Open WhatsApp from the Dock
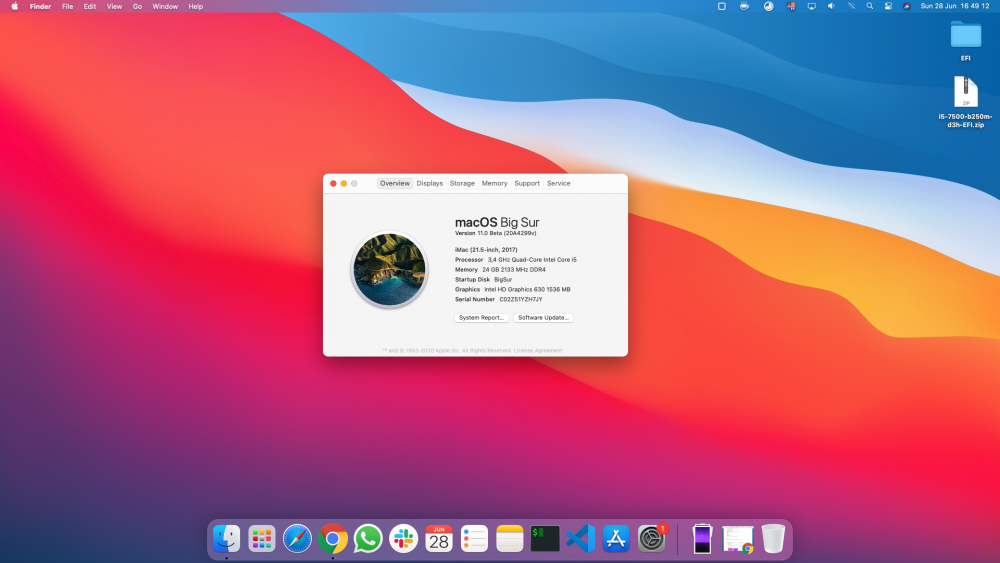 [368, 539]
